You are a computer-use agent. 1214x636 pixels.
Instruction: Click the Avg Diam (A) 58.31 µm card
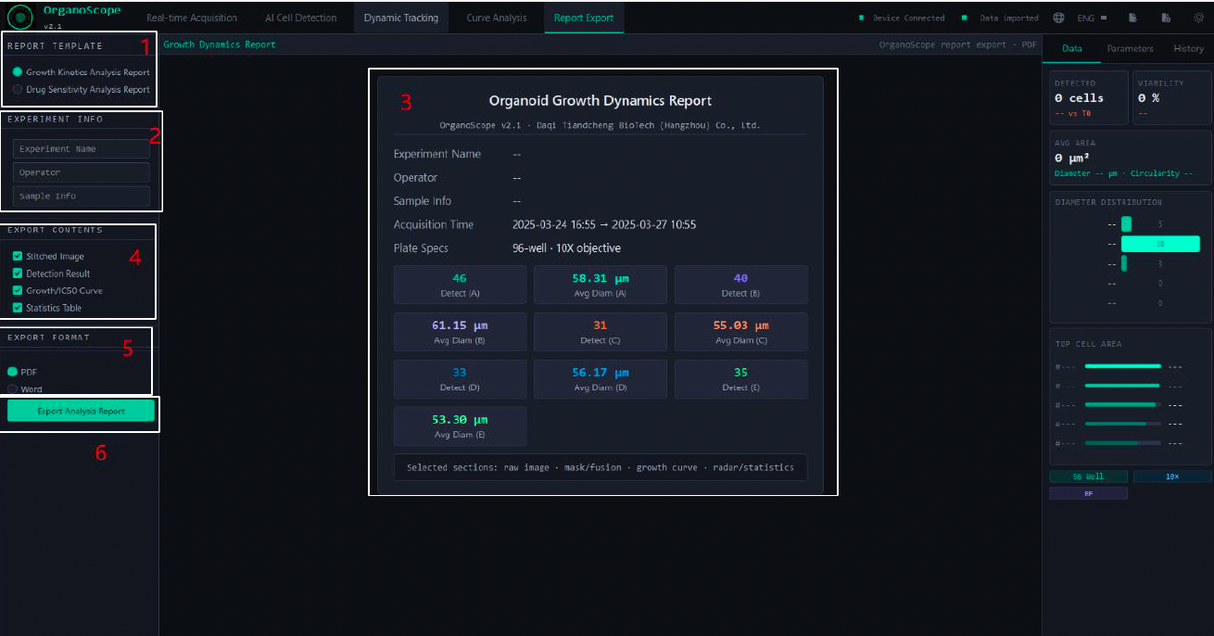click(600, 284)
